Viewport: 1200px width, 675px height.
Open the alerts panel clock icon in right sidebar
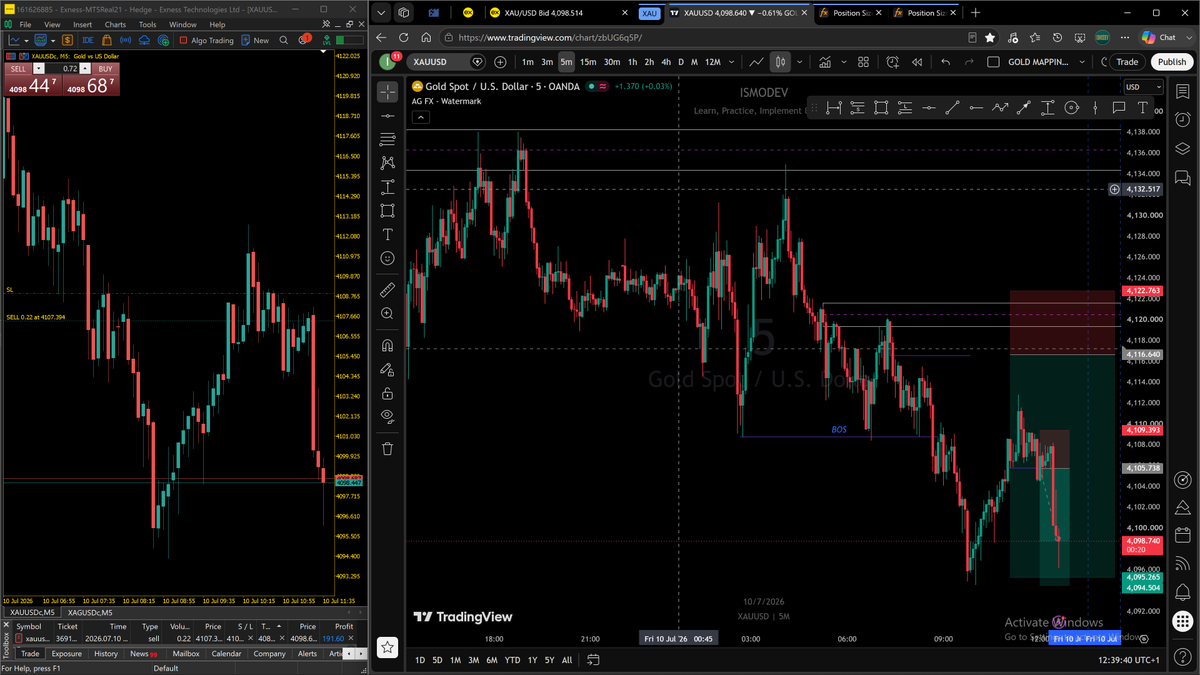[1182, 120]
